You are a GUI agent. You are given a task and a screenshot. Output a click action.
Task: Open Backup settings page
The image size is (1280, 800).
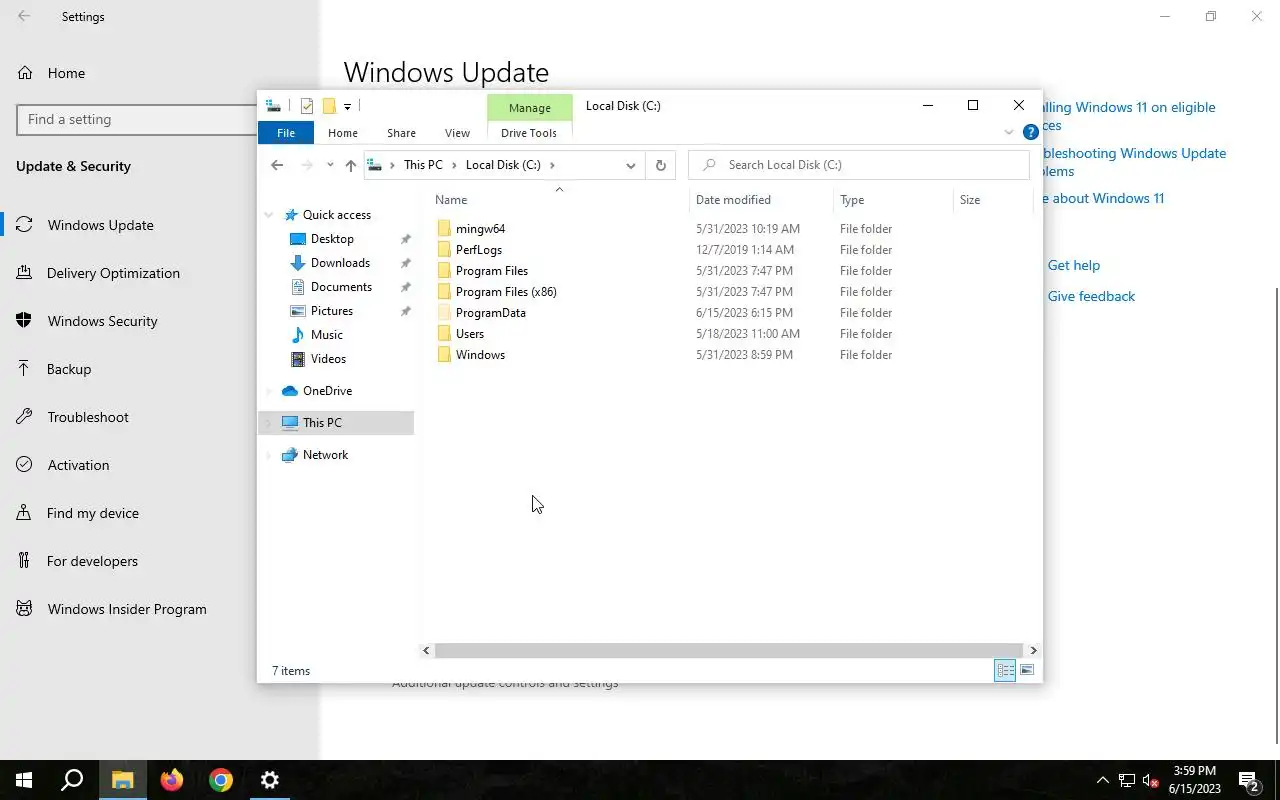coord(69,369)
